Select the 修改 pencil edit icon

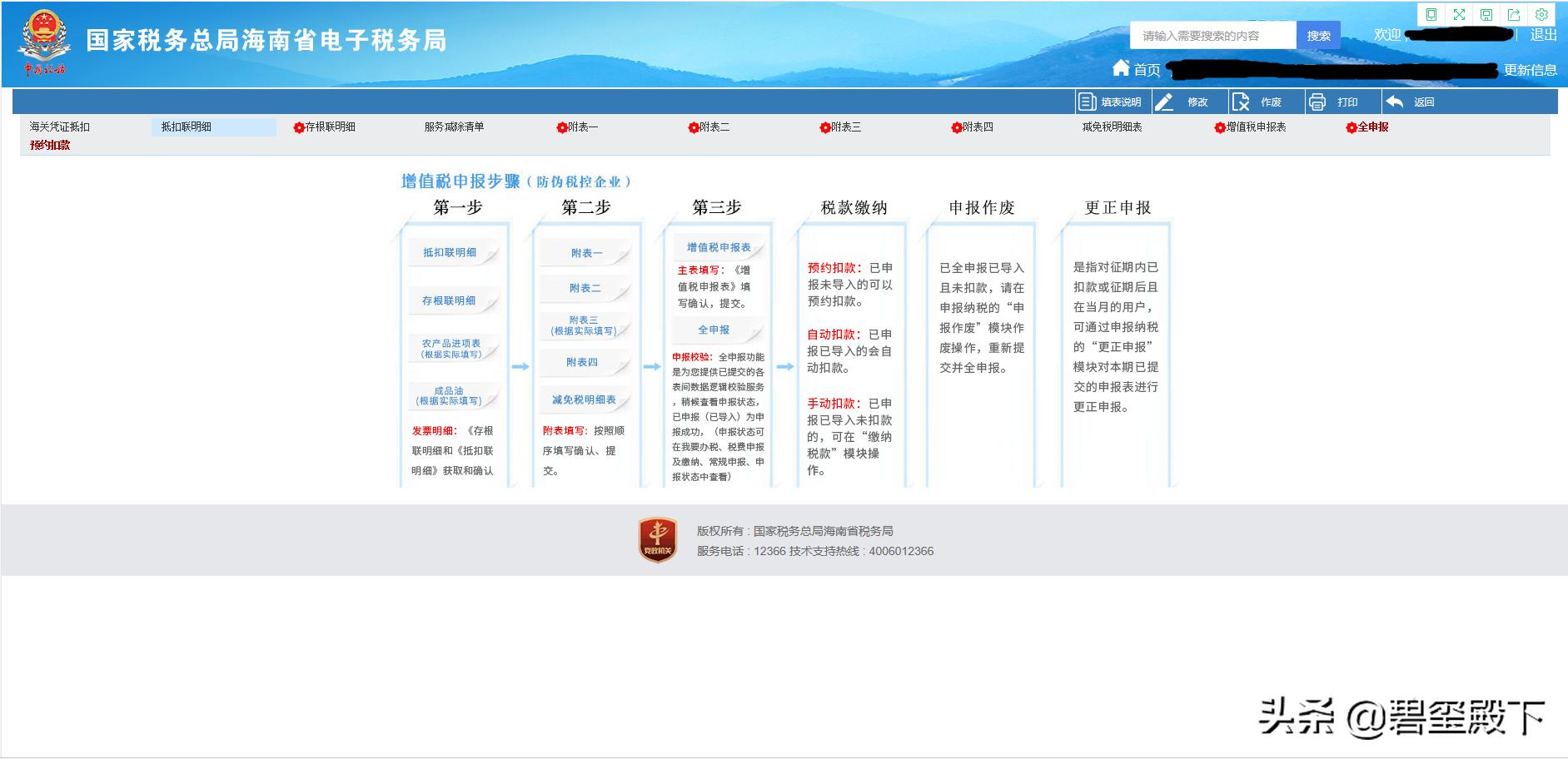tap(1163, 102)
